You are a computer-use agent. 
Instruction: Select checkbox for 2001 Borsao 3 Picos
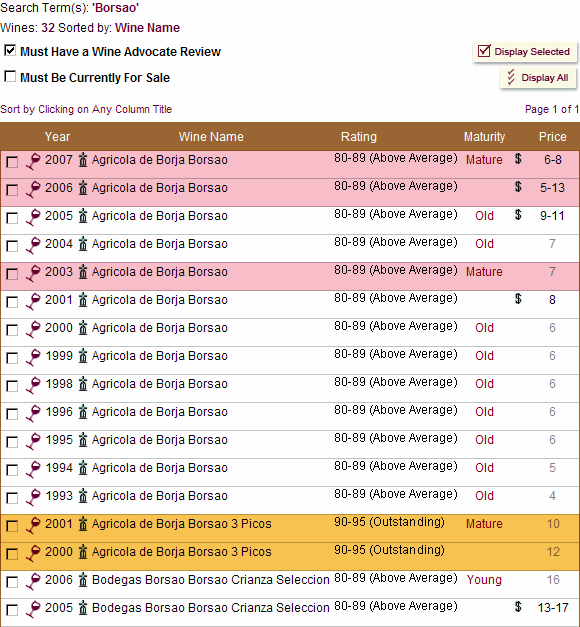(12, 526)
